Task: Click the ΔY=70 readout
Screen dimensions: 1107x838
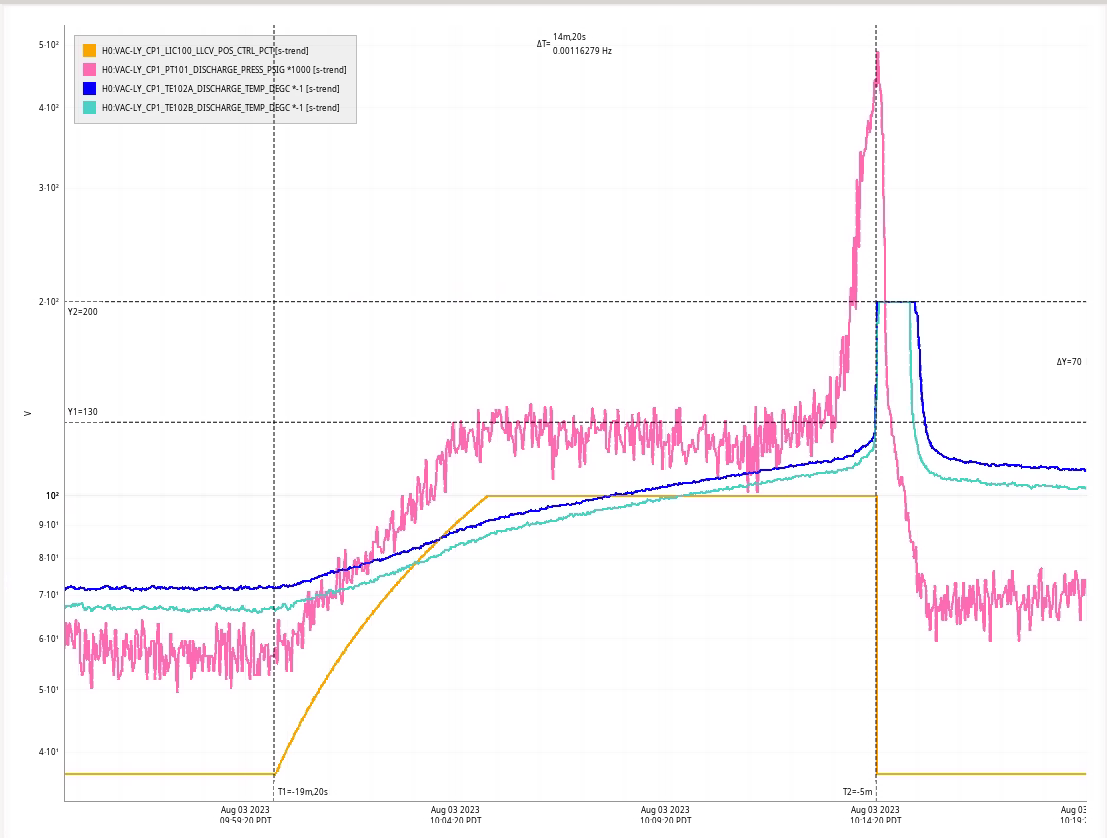Action: pos(1068,362)
